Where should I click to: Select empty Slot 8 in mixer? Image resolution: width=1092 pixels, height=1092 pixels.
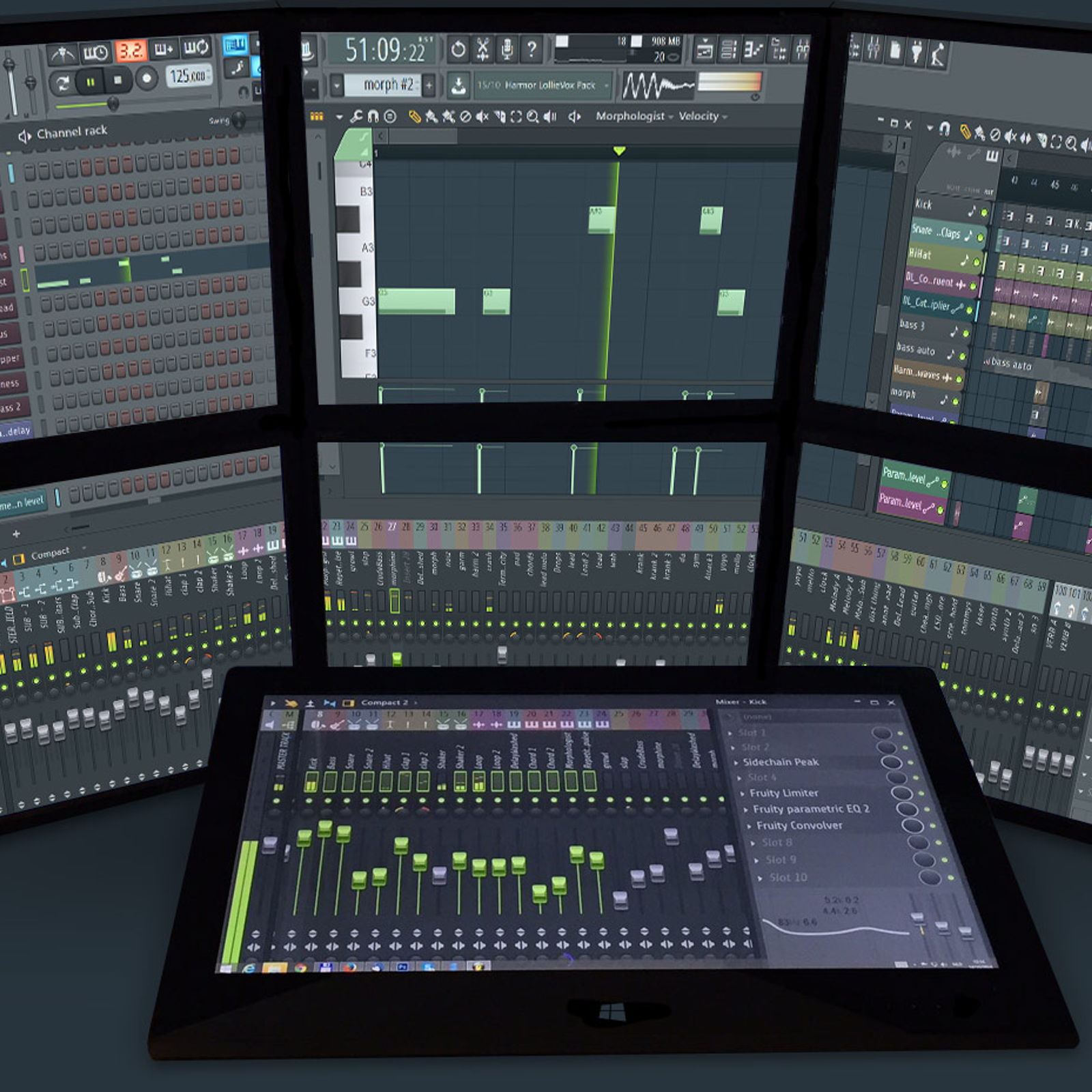click(777, 842)
